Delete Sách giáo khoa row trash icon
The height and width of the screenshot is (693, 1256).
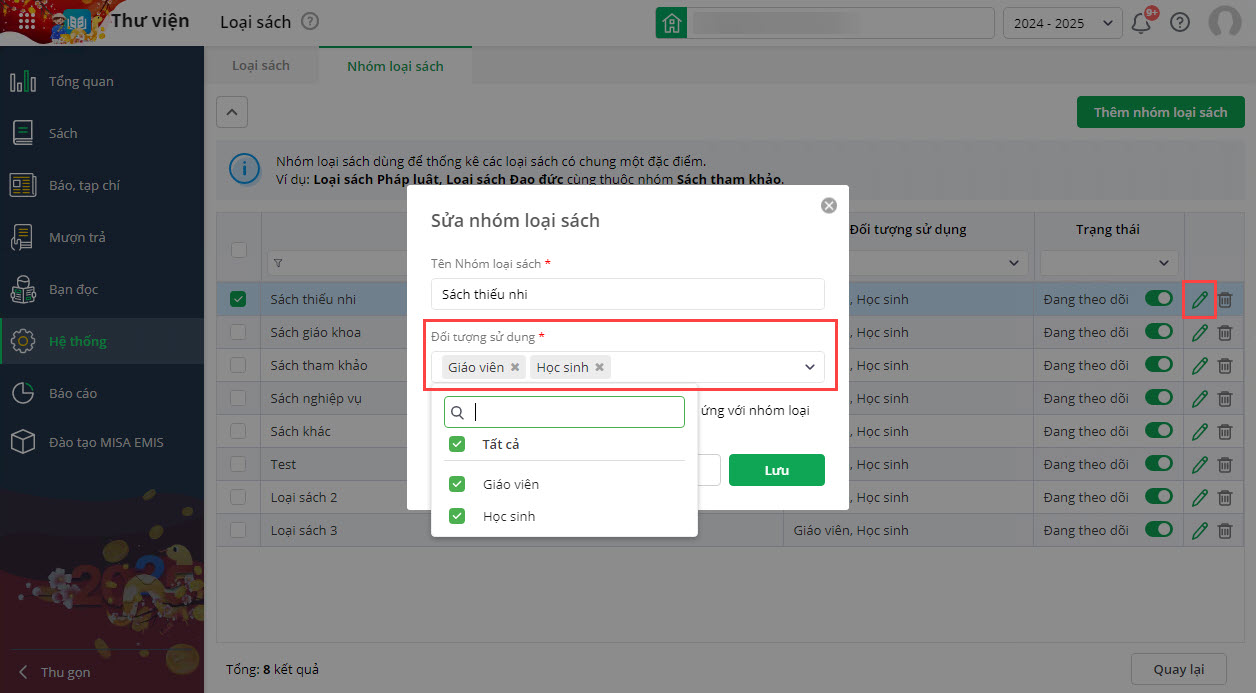pos(1225,332)
